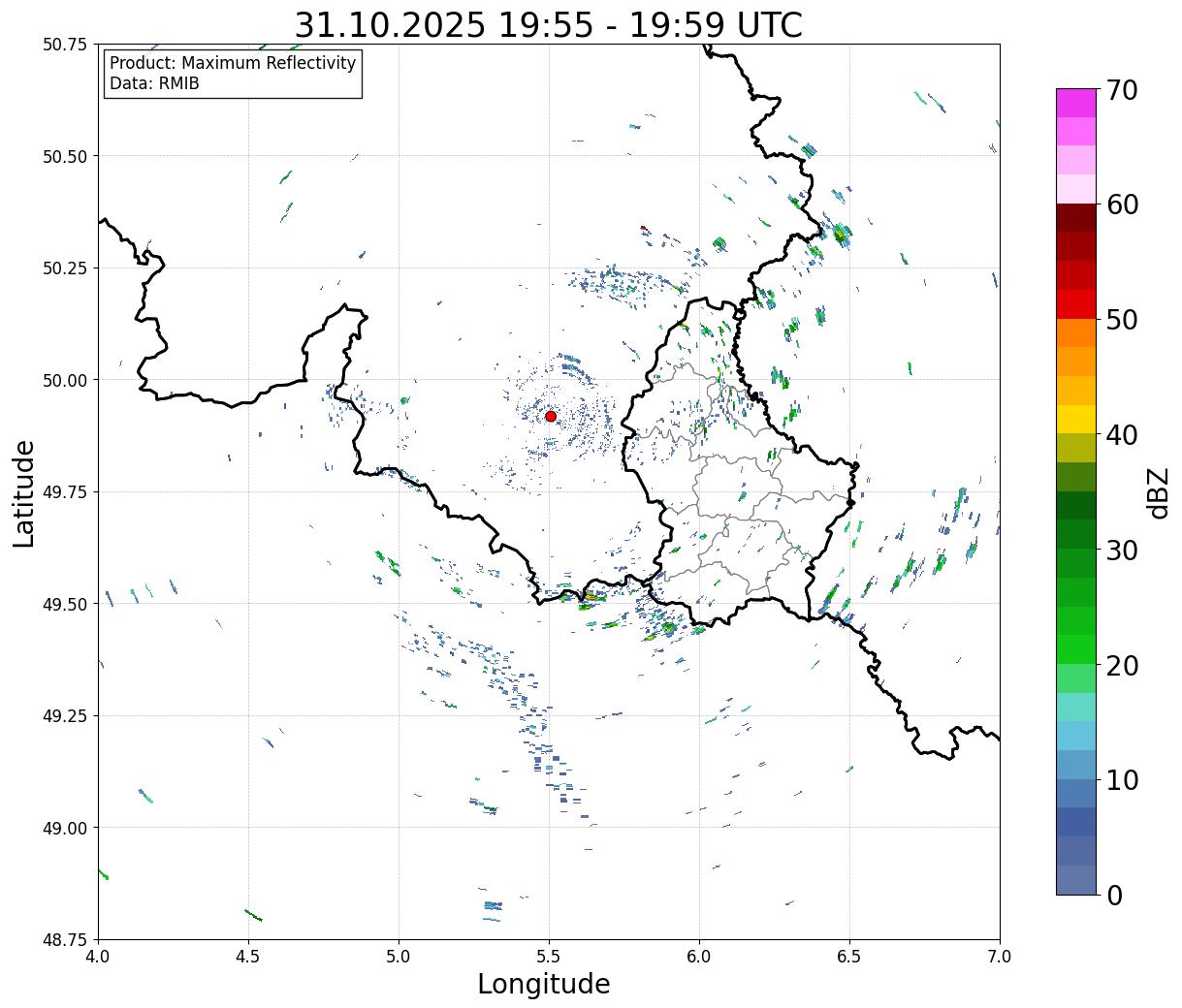This screenshot has height=1008, width=1182.
Task: Click the 50.00 latitude tick label
Action: point(65,380)
